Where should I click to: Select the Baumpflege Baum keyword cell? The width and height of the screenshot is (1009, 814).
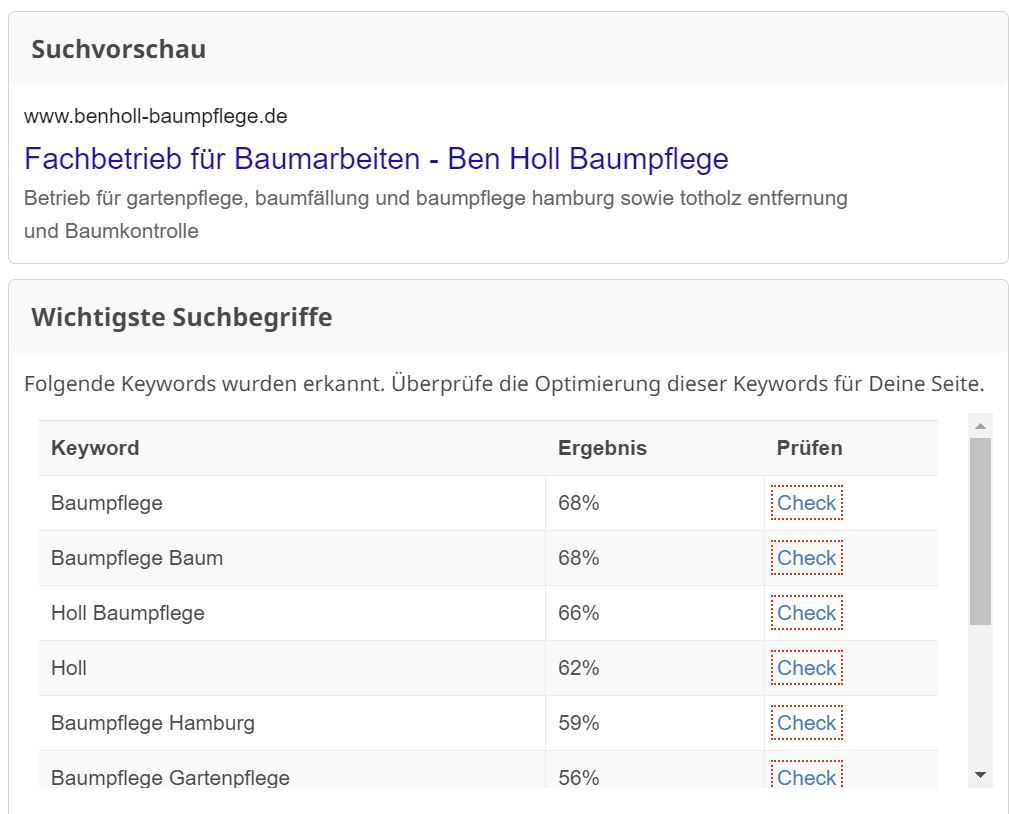coord(292,558)
